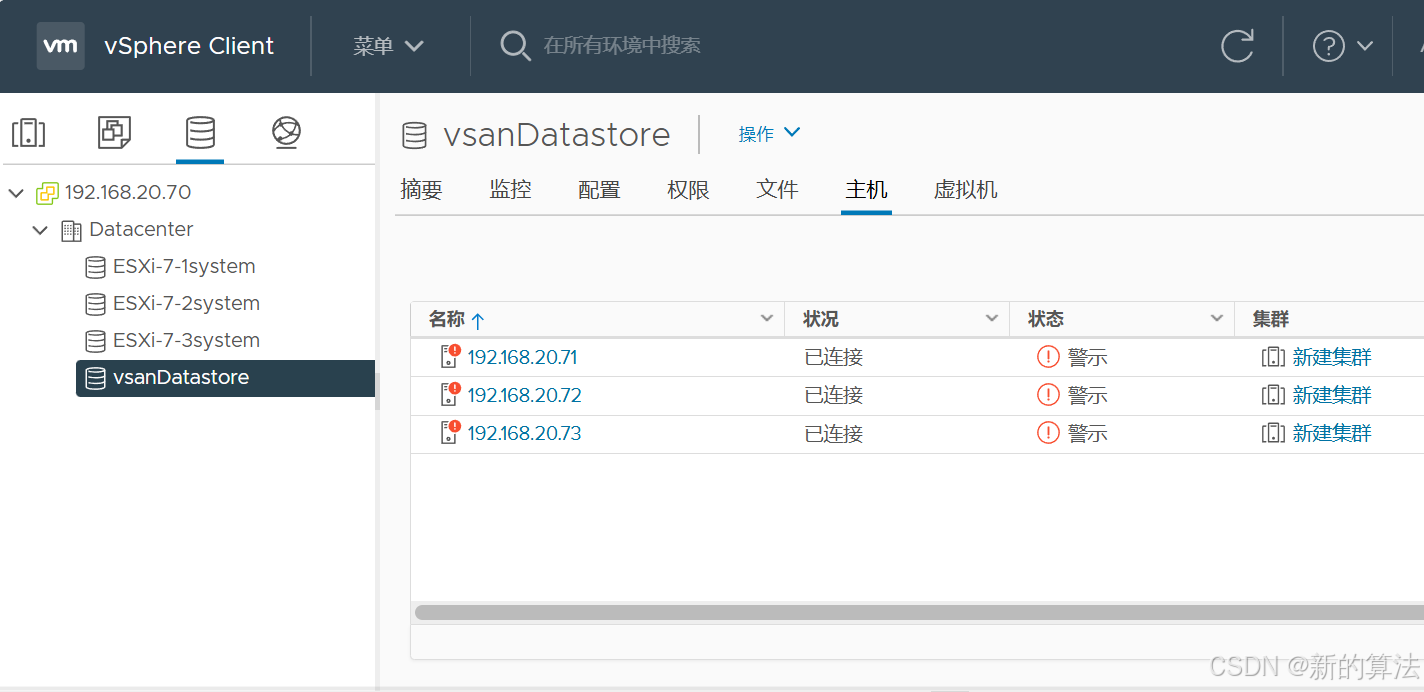
Task: Click the ESXi-7-2system datastore icon
Action: (x=95, y=304)
